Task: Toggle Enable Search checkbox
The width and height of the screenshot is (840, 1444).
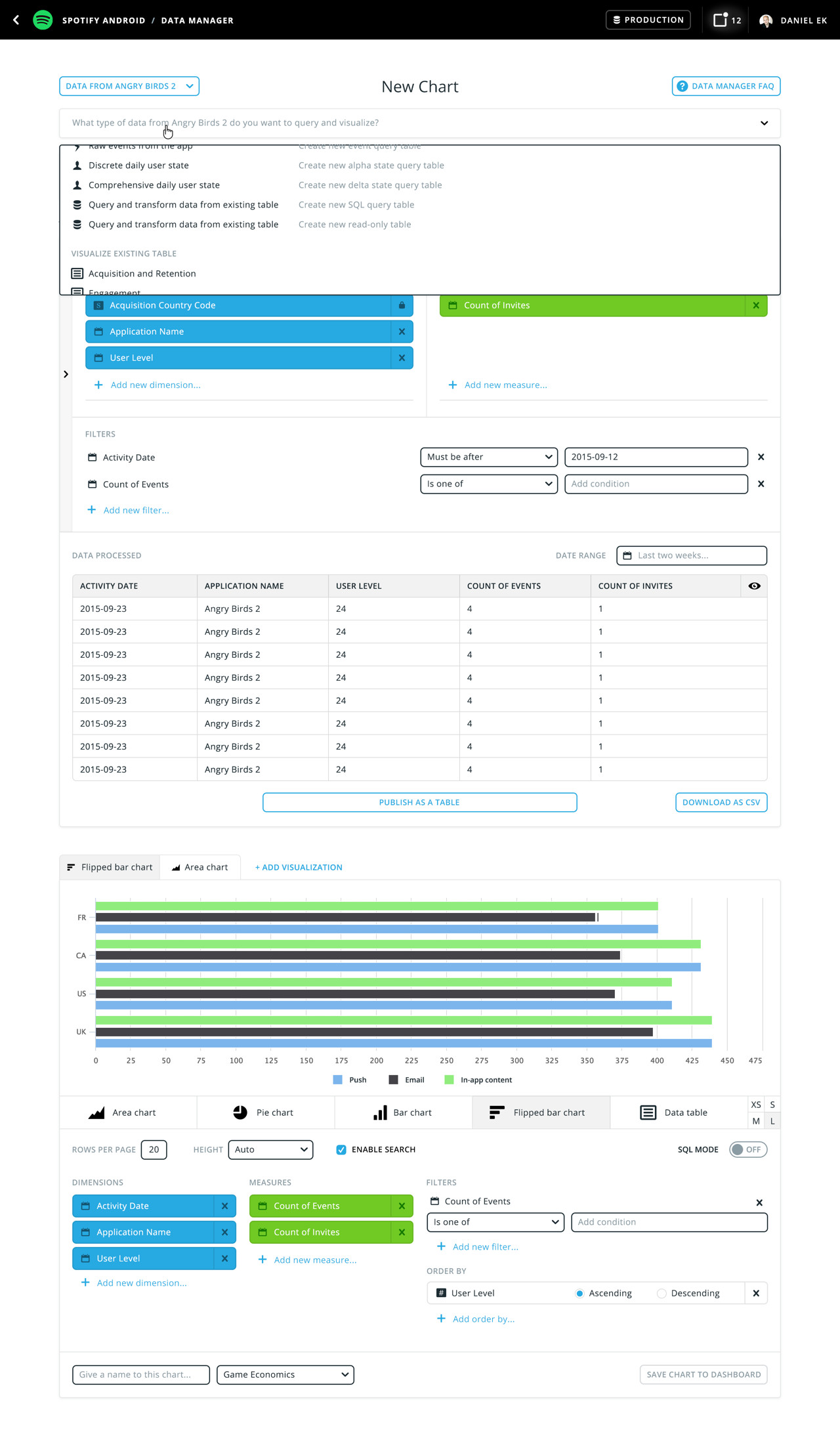Action: [x=341, y=1149]
